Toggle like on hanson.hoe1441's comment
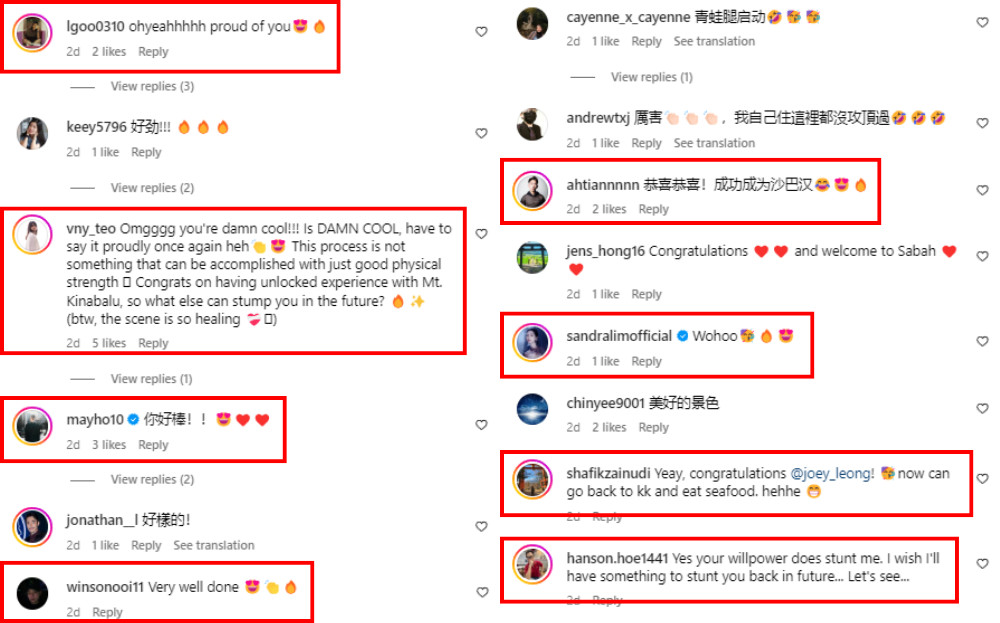The height and width of the screenshot is (623, 1000). pos(983,563)
